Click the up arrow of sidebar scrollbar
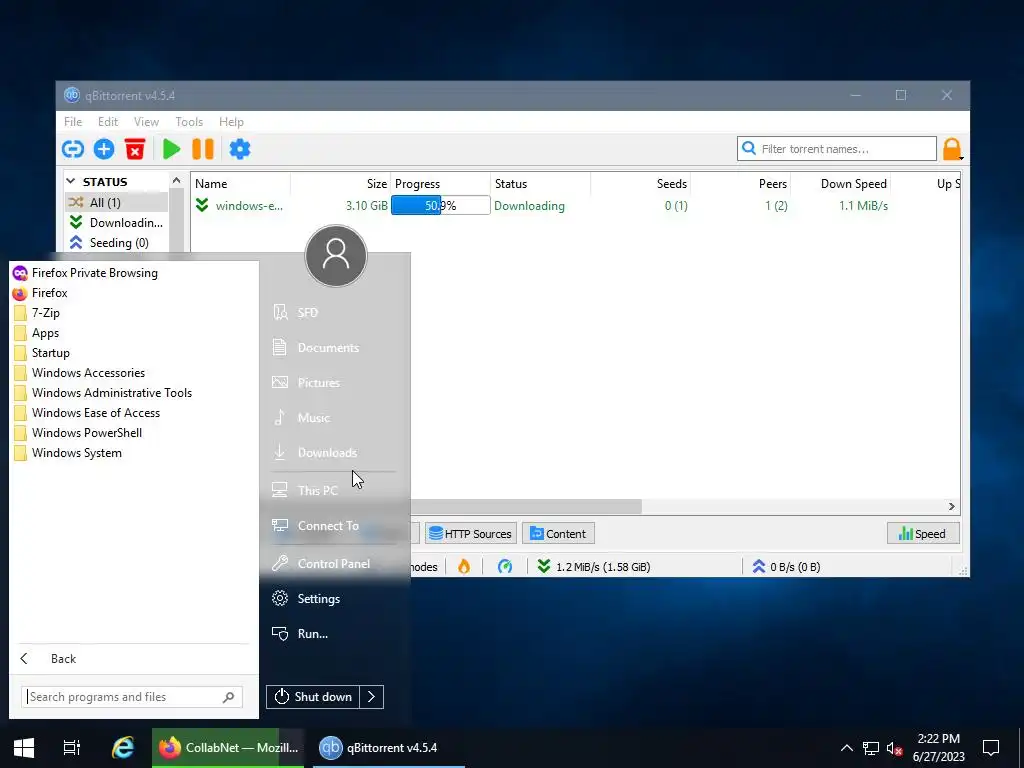 coord(176,180)
